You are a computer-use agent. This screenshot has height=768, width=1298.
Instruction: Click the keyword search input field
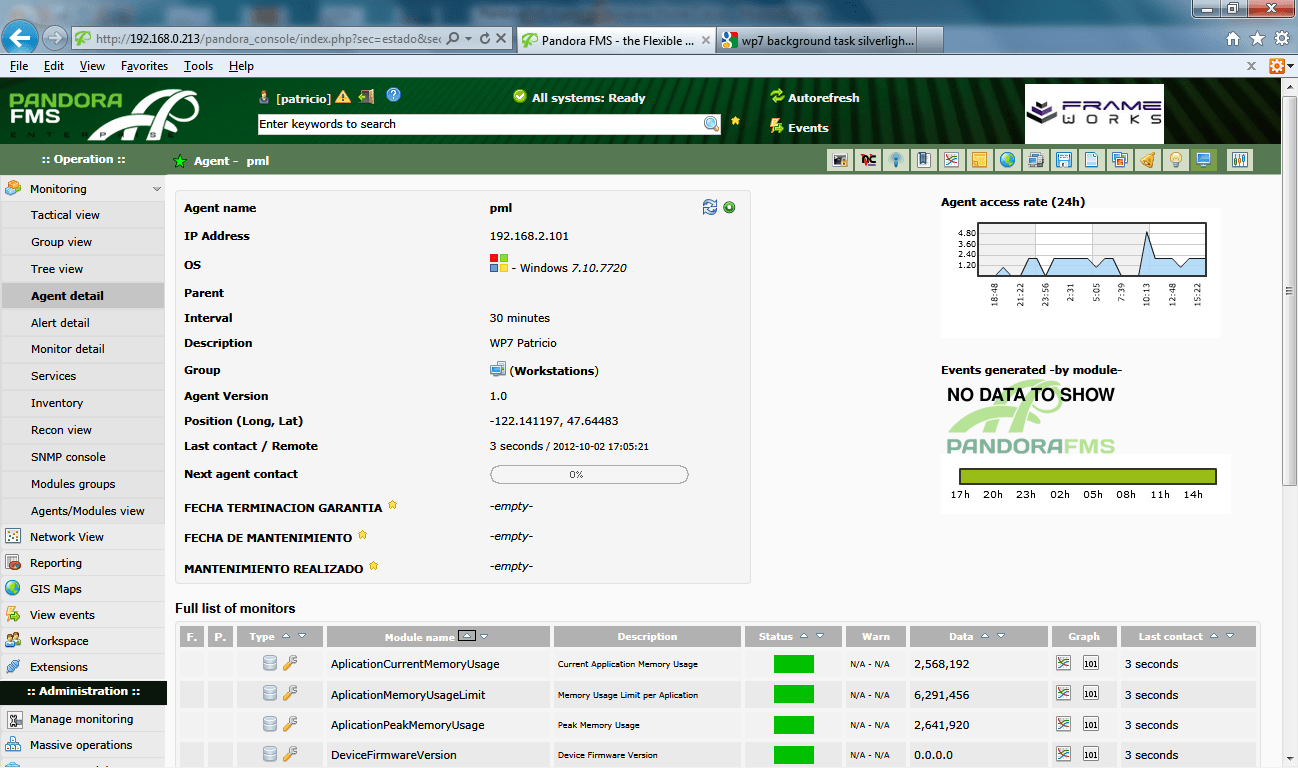pos(480,124)
